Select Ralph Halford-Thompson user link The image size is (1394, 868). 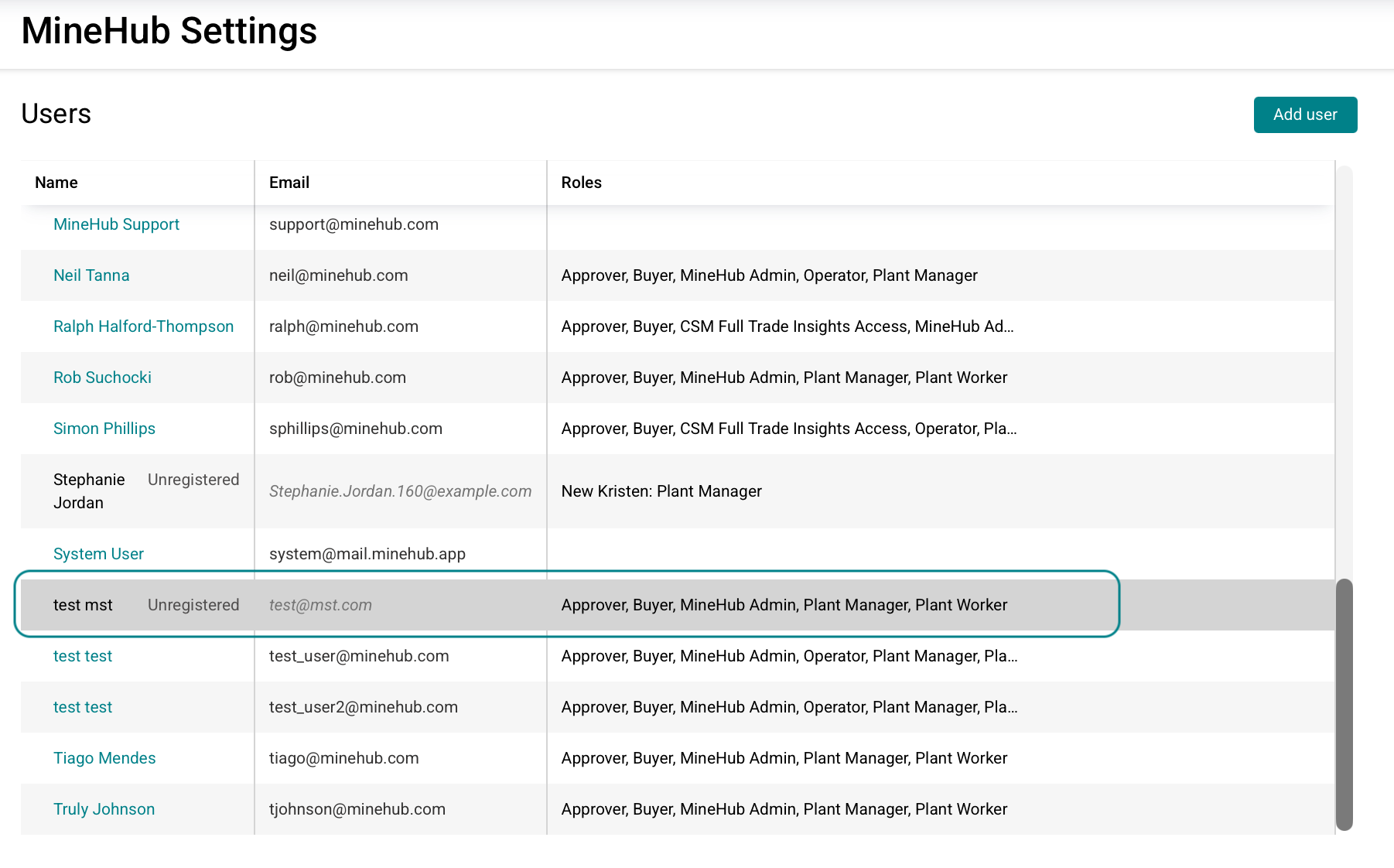pos(143,326)
